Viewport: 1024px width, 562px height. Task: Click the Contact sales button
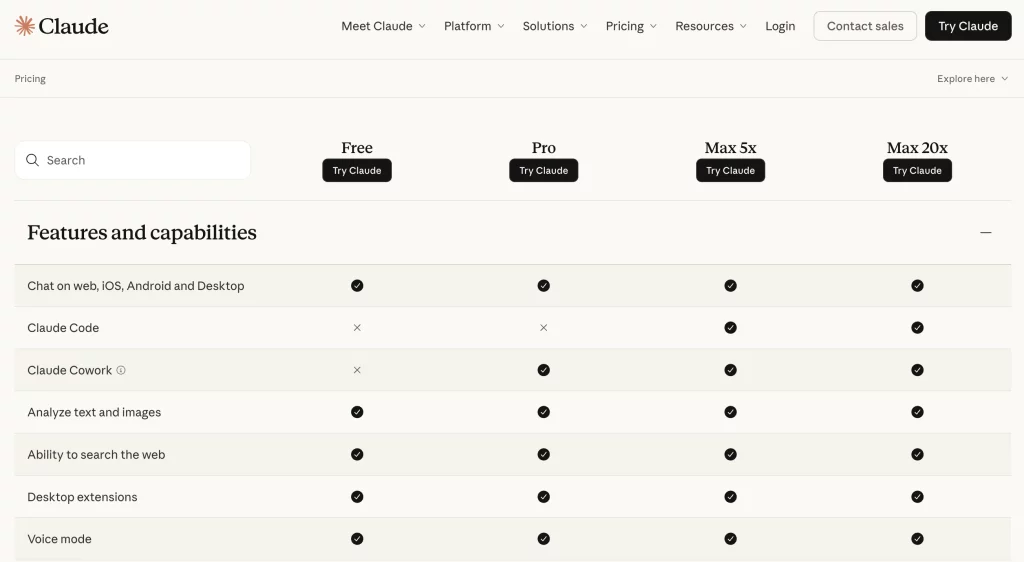click(x=865, y=26)
